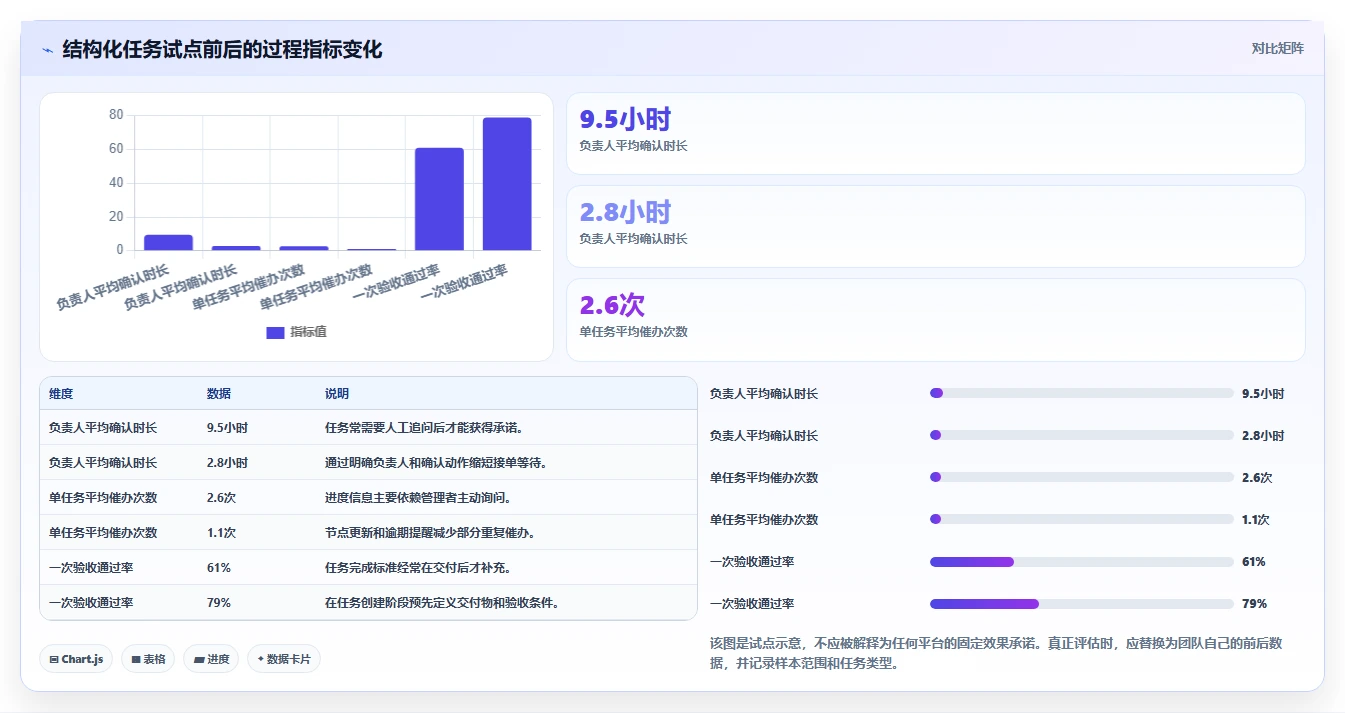The width and height of the screenshot is (1345, 713).
Task: Select the 表格 tag chip
Action: point(148,659)
